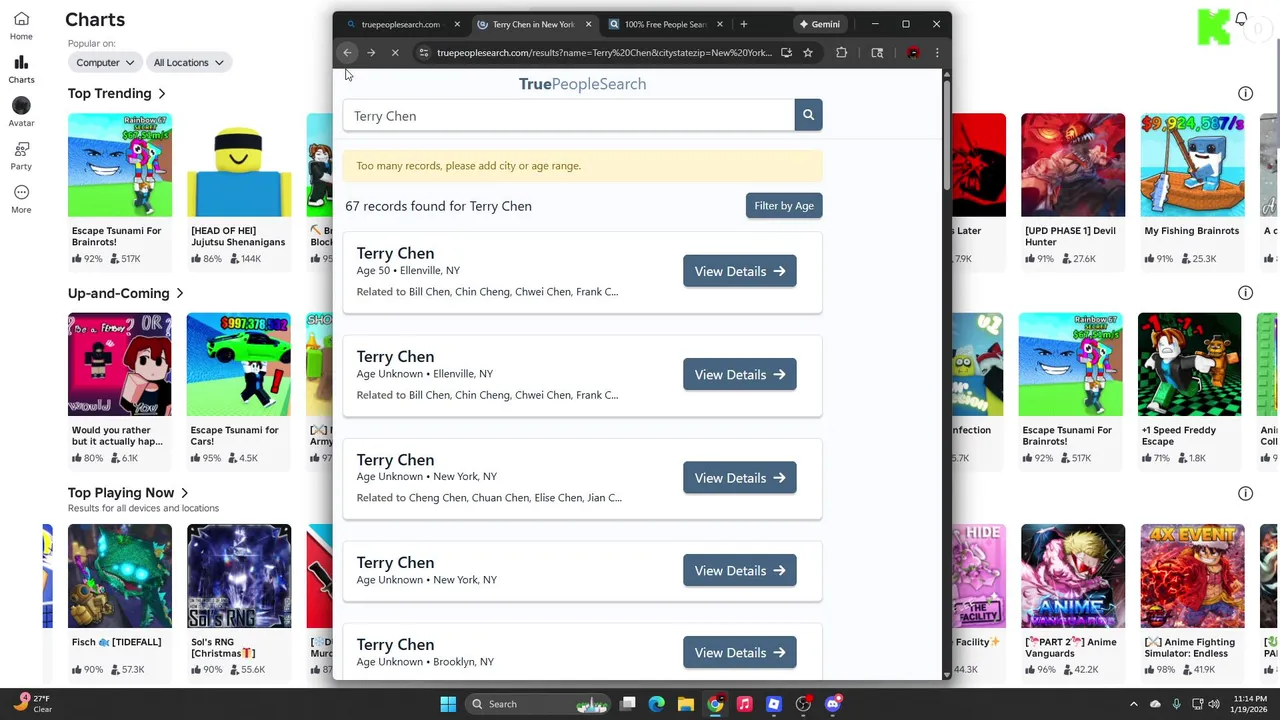Open Chrome side panel search icon
1280x720 pixels.
(877, 53)
